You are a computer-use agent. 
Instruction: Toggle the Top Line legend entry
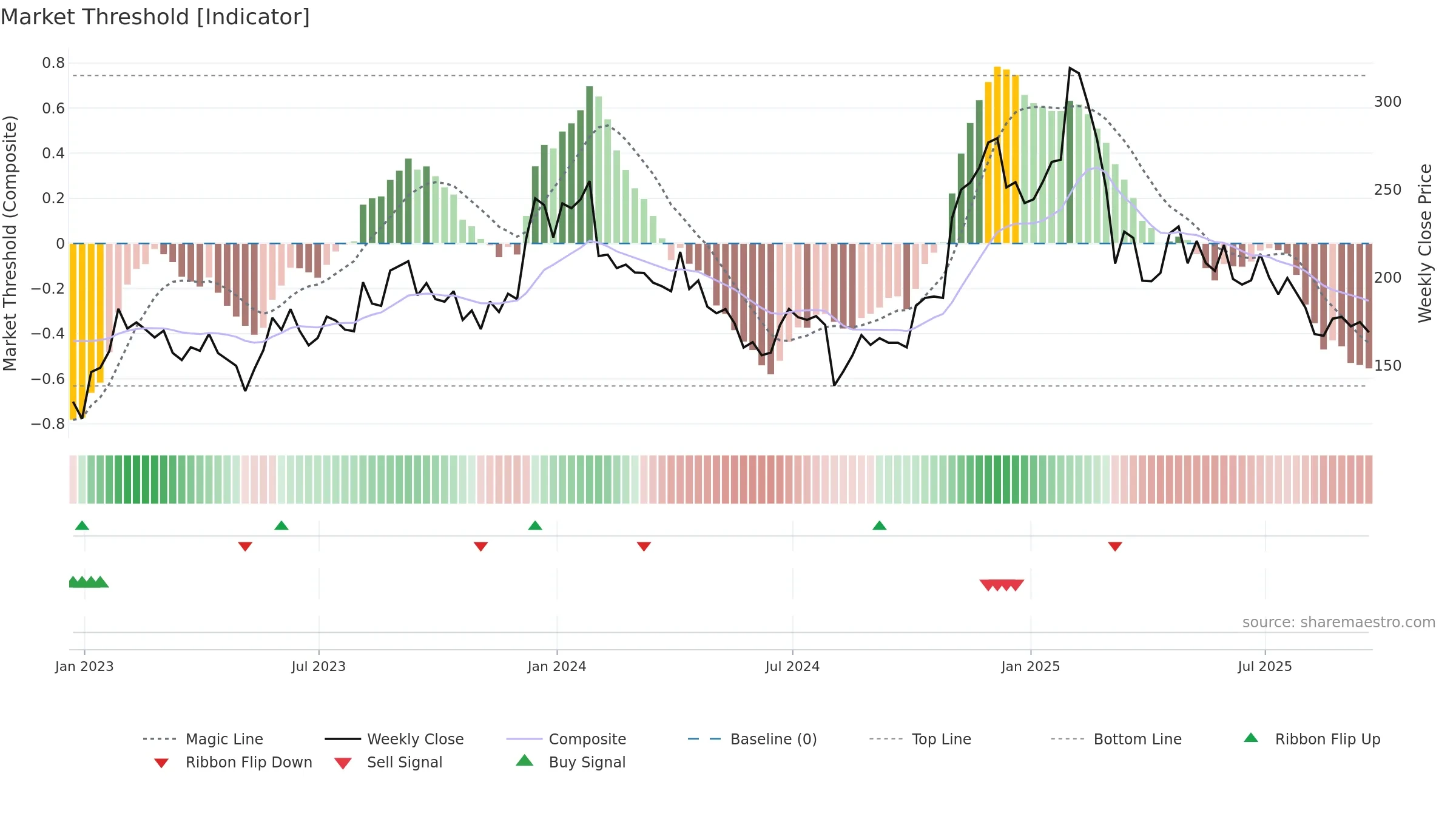[x=920, y=739]
